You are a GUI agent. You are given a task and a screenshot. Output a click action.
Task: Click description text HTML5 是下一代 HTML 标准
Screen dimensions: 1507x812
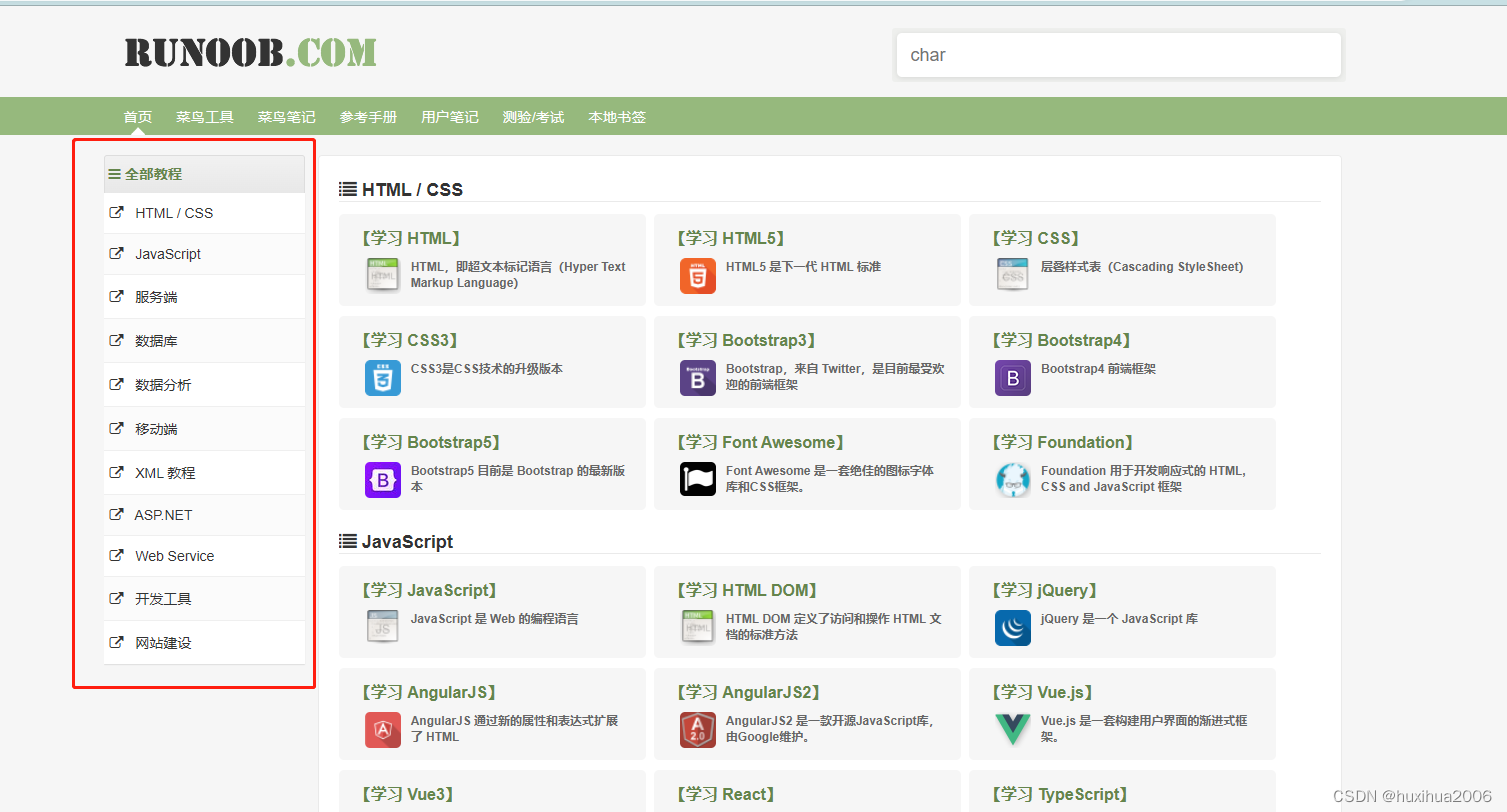(803, 267)
